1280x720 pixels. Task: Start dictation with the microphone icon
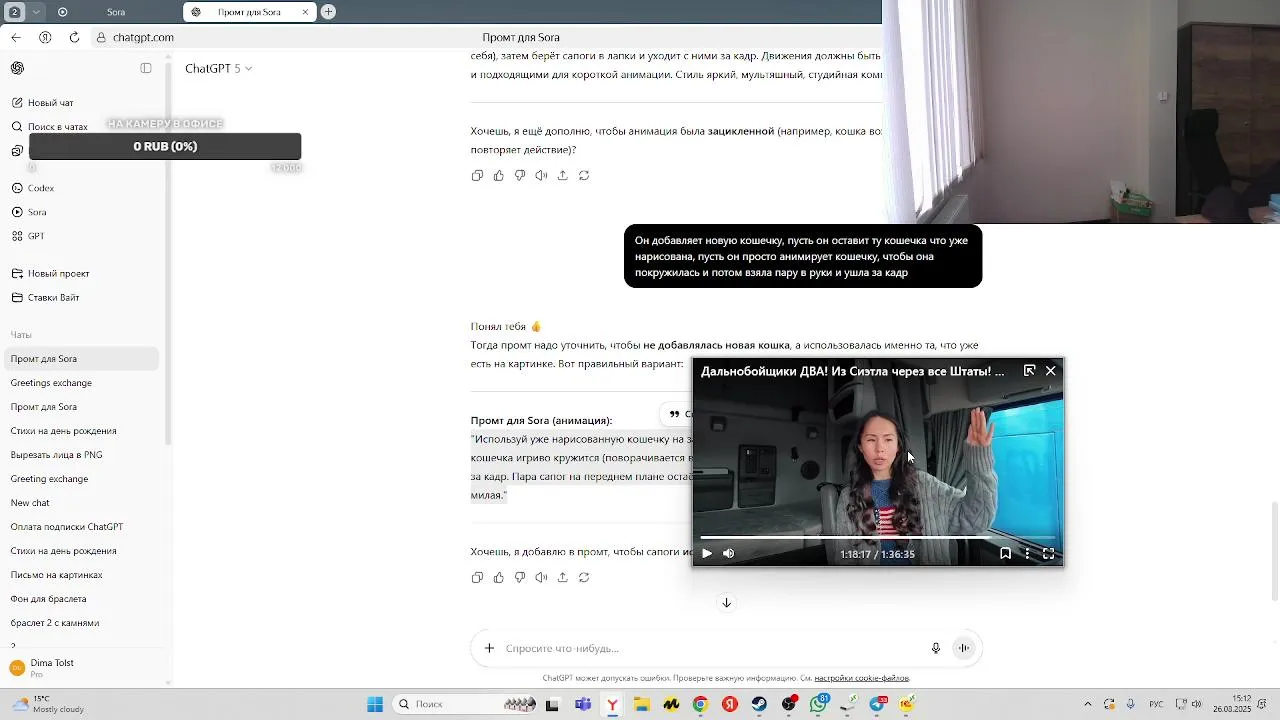click(x=936, y=648)
